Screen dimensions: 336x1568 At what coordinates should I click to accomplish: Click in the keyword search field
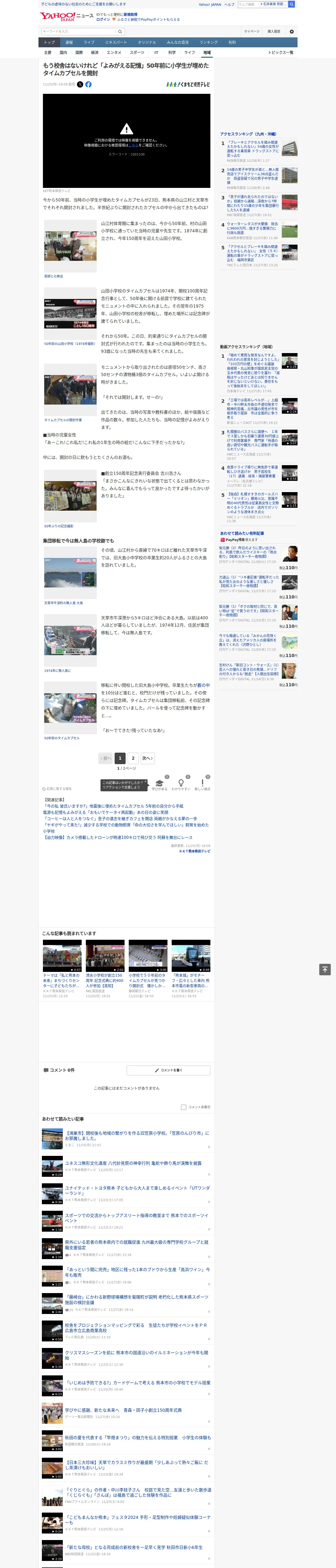click(x=79, y=31)
